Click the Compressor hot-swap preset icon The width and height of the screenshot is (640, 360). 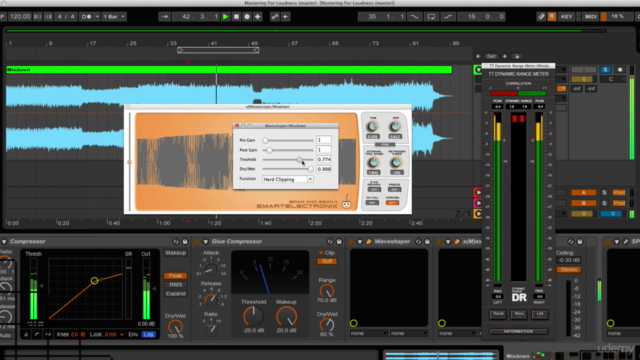click(x=176, y=242)
